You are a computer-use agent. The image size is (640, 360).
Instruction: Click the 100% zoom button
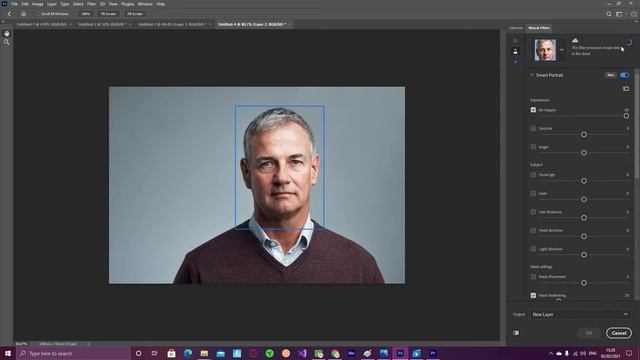pos(86,14)
